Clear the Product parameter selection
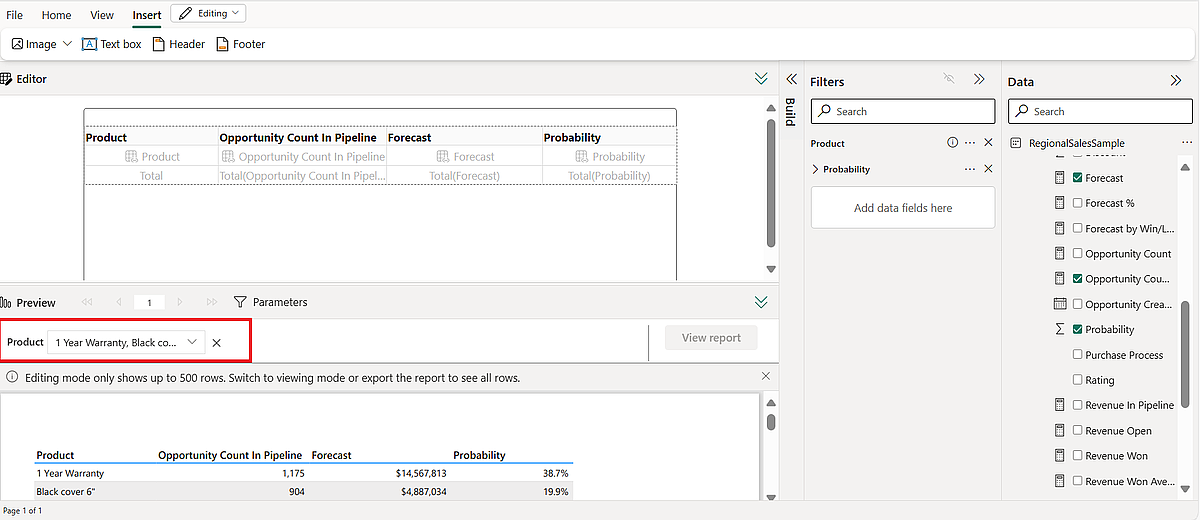Screen dimensions: 1200x520 coord(216,342)
